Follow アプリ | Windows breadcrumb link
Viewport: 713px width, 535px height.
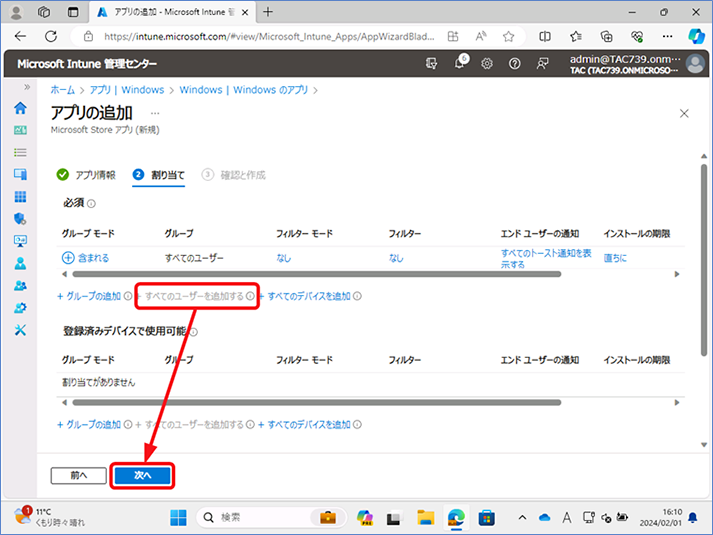pos(127,90)
